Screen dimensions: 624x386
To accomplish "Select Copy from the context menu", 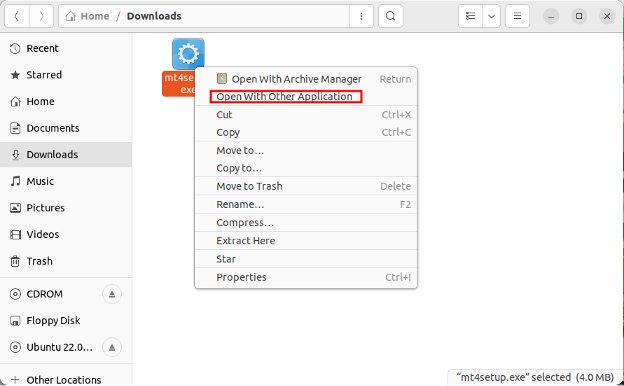I will pyautogui.click(x=306, y=132).
